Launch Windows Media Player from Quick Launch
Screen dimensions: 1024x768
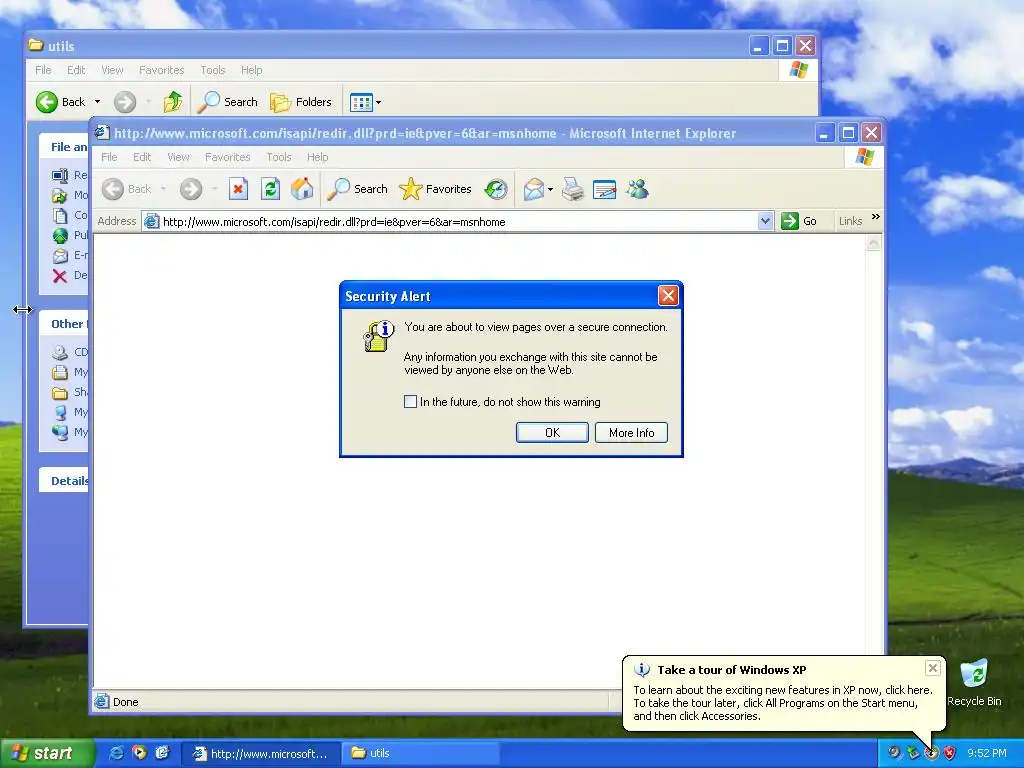coord(139,753)
